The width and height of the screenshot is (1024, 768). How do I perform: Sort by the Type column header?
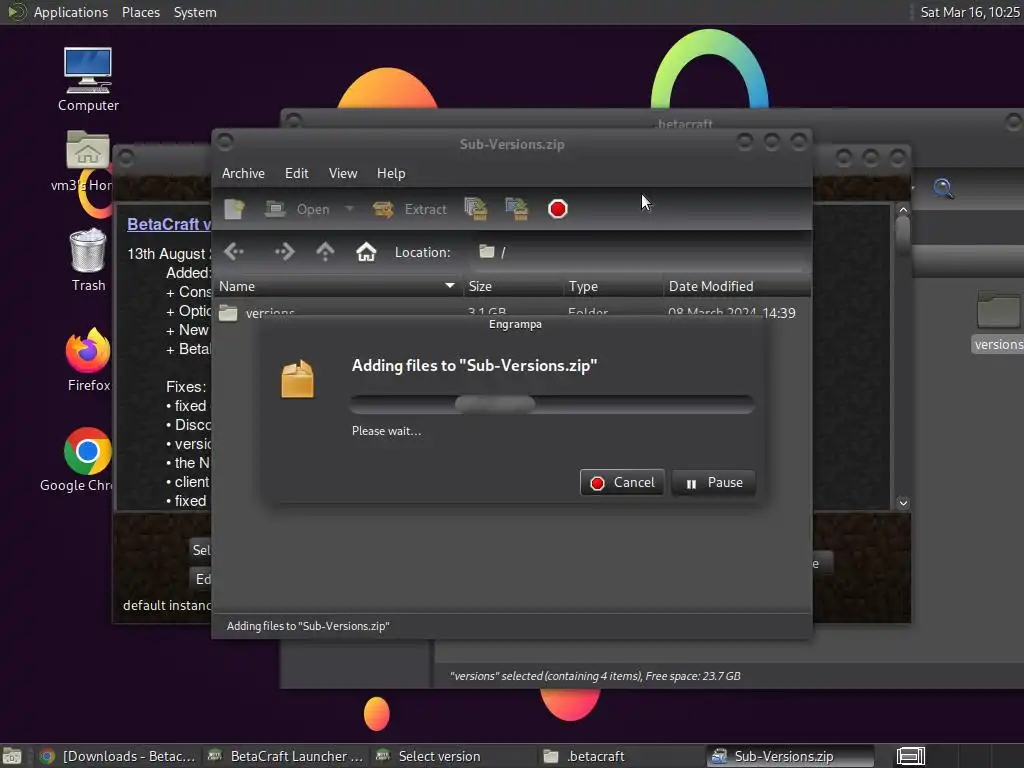pyautogui.click(x=613, y=286)
